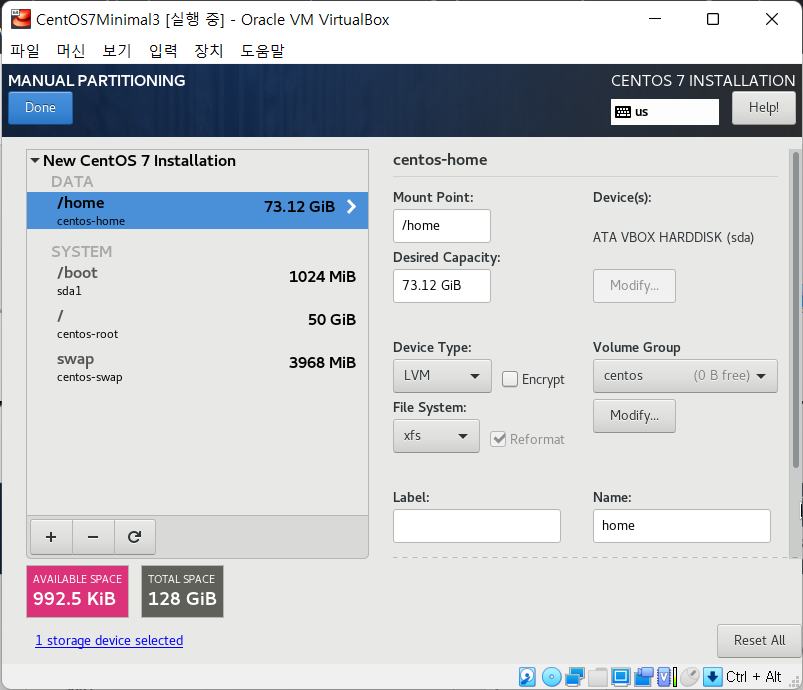The width and height of the screenshot is (803, 690).
Task: Open the 파일 menu
Action: point(25,51)
